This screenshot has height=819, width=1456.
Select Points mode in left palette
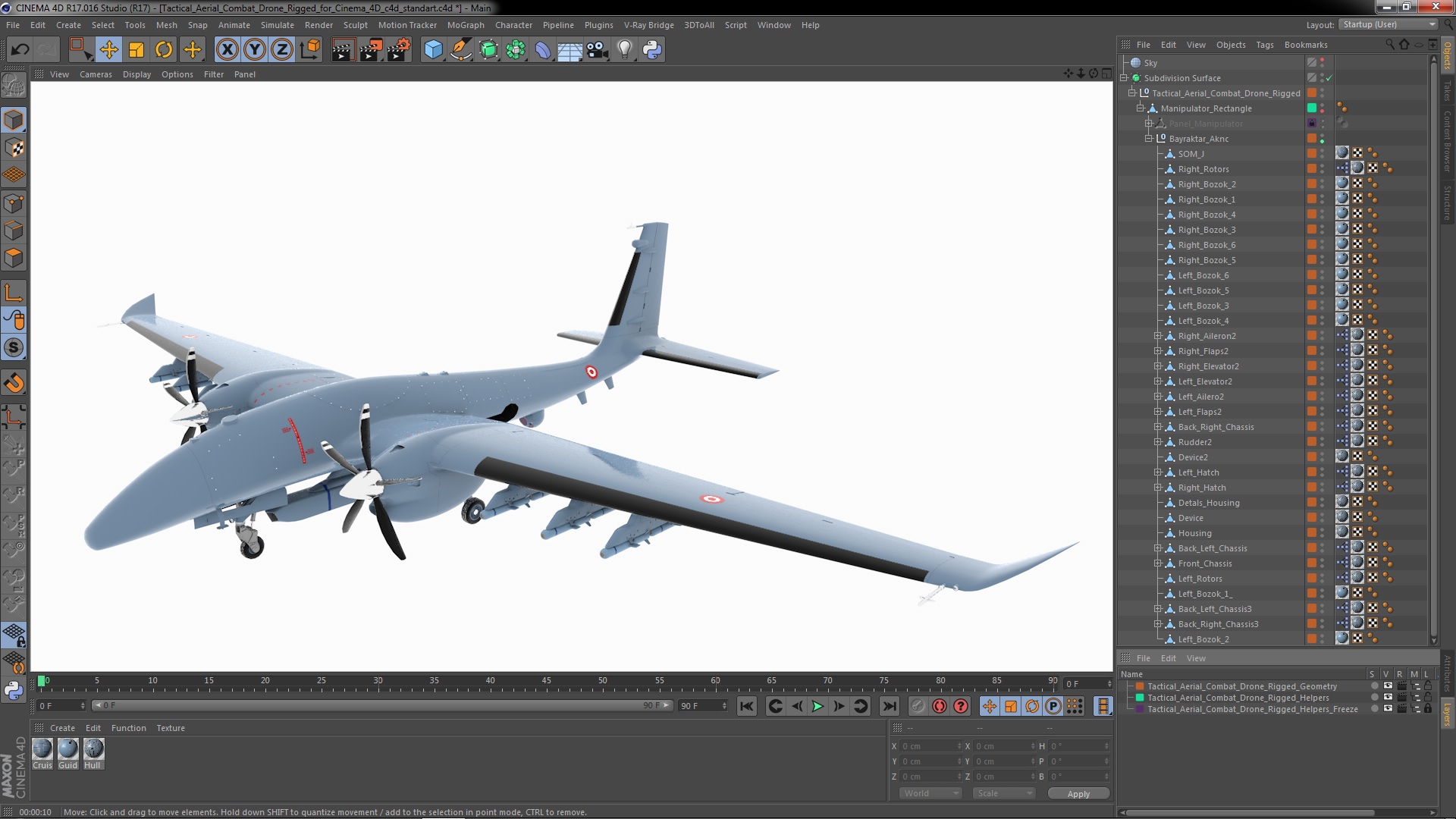pos(14,203)
